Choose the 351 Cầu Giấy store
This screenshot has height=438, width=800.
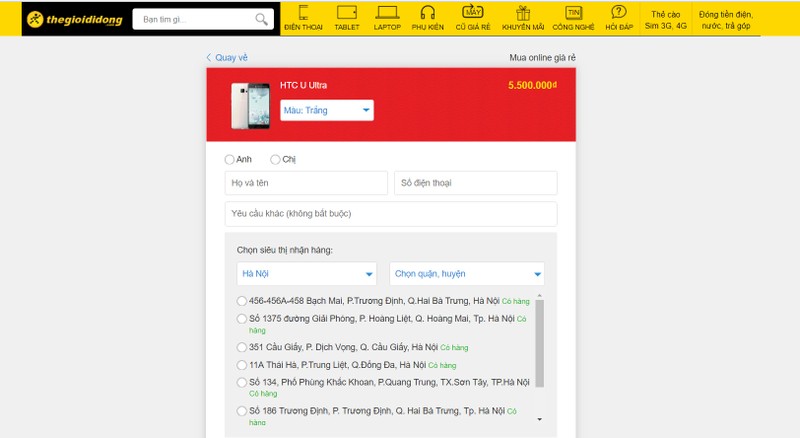(242, 347)
